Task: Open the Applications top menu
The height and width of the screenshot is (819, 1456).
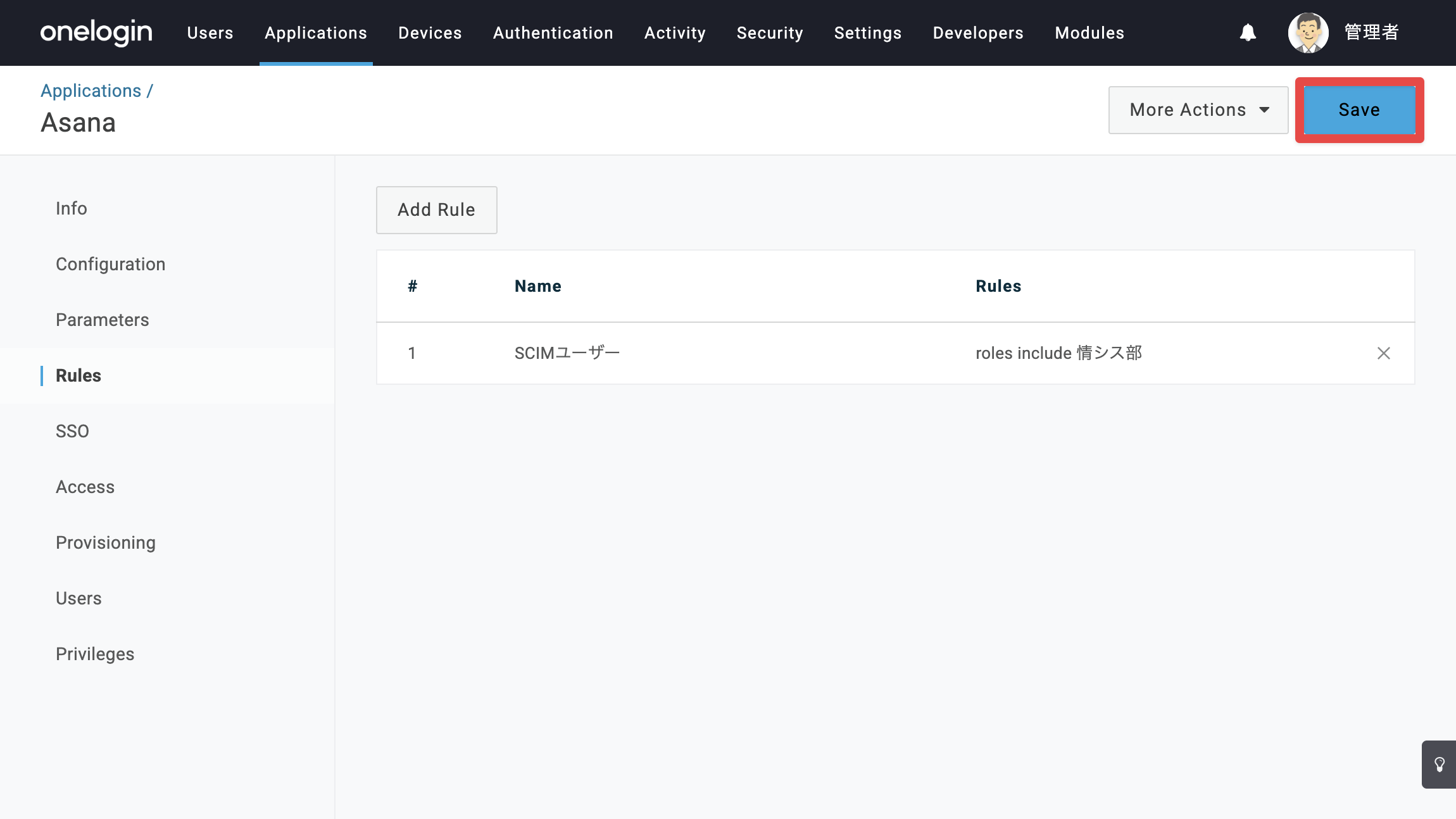Action: coord(316,33)
